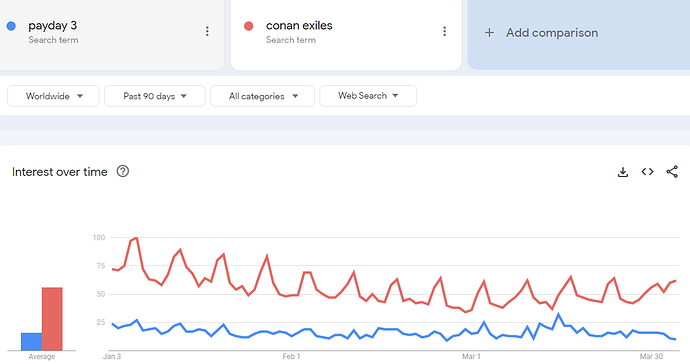Image resolution: width=690 pixels, height=364 pixels.
Task: Open the All categories dropdown
Action: pos(262,96)
